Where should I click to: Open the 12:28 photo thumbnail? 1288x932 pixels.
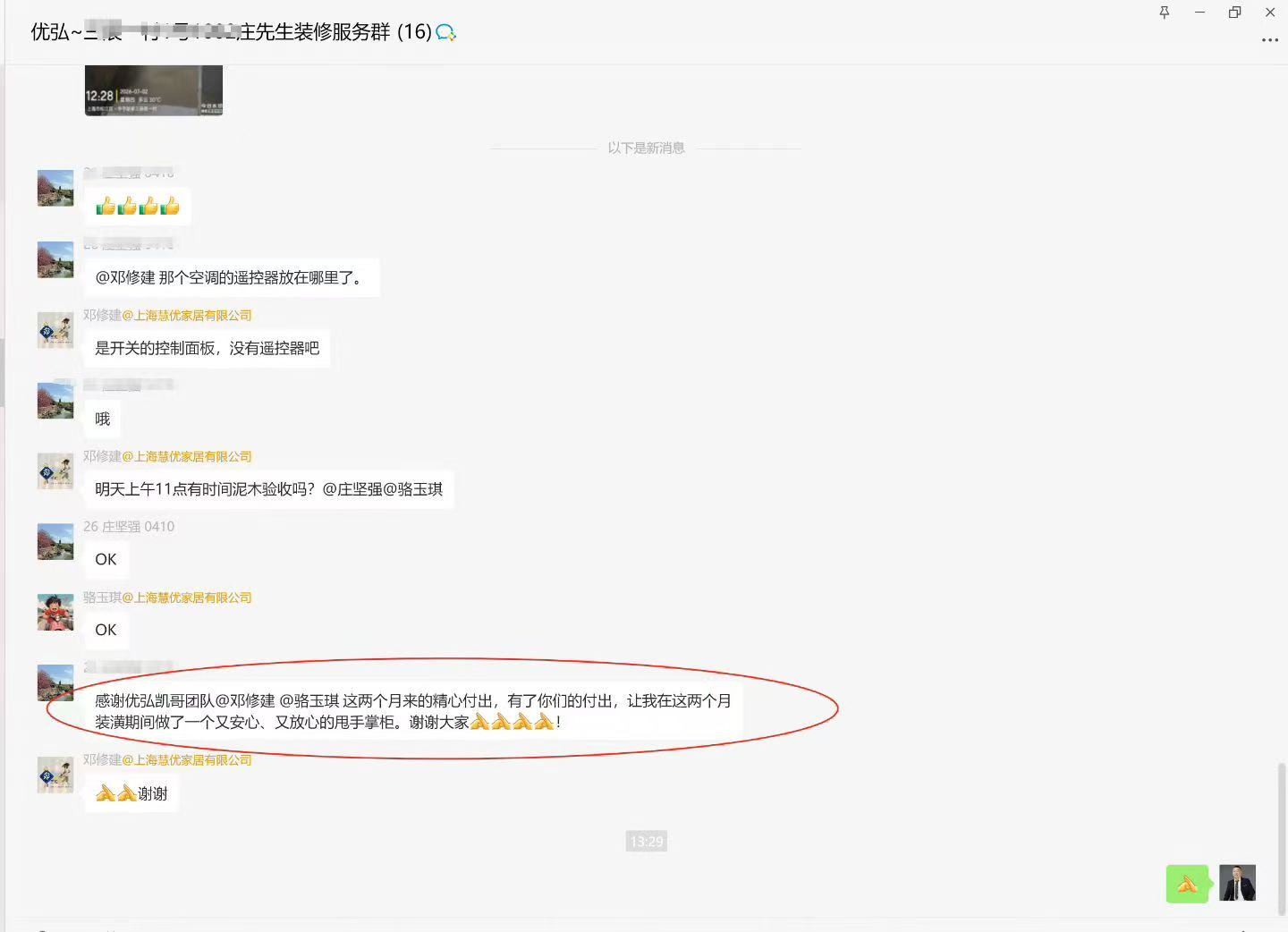coord(154,90)
